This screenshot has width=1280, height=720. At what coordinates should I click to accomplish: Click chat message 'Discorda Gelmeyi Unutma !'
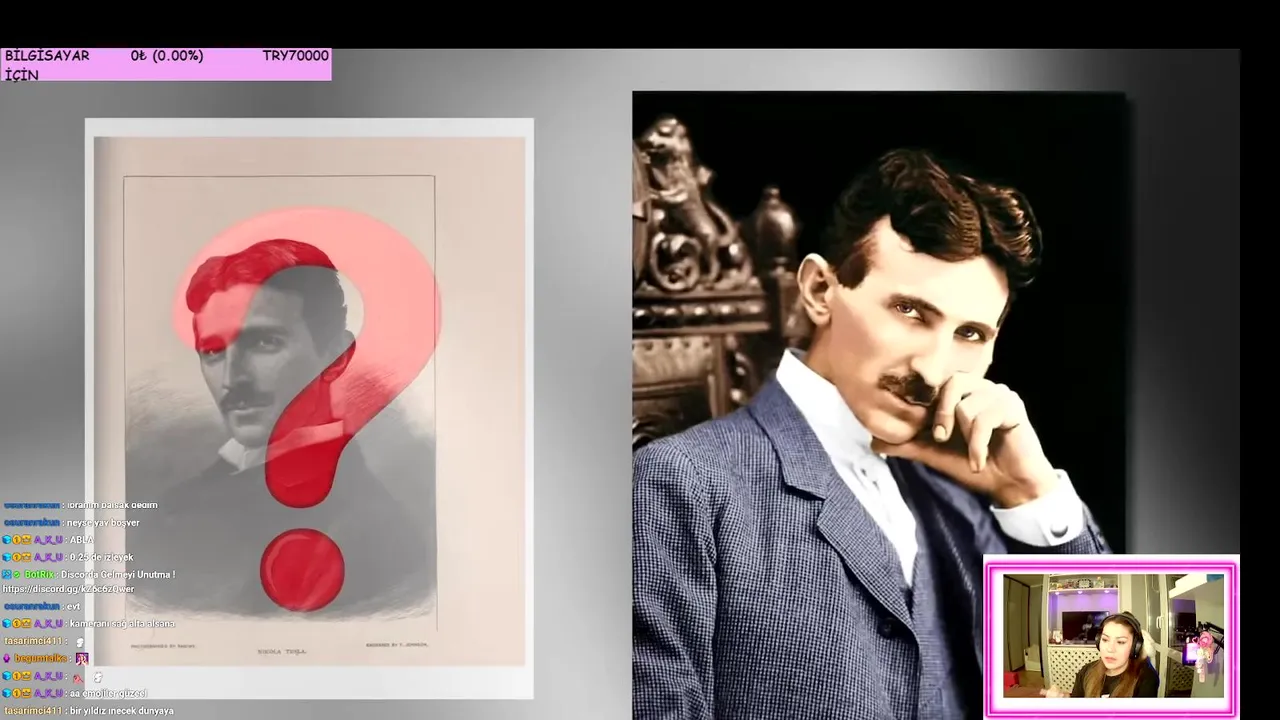pyautogui.click(x=118, y=575)
